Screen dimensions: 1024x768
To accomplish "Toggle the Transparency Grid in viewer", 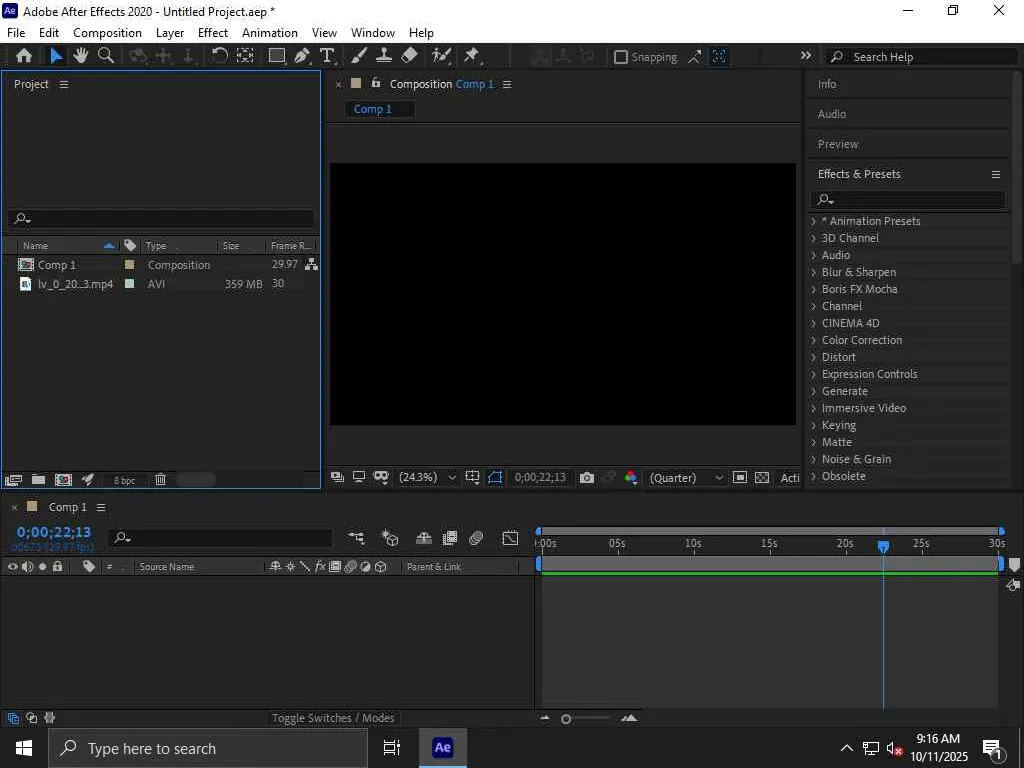I will tap(762, 478).
